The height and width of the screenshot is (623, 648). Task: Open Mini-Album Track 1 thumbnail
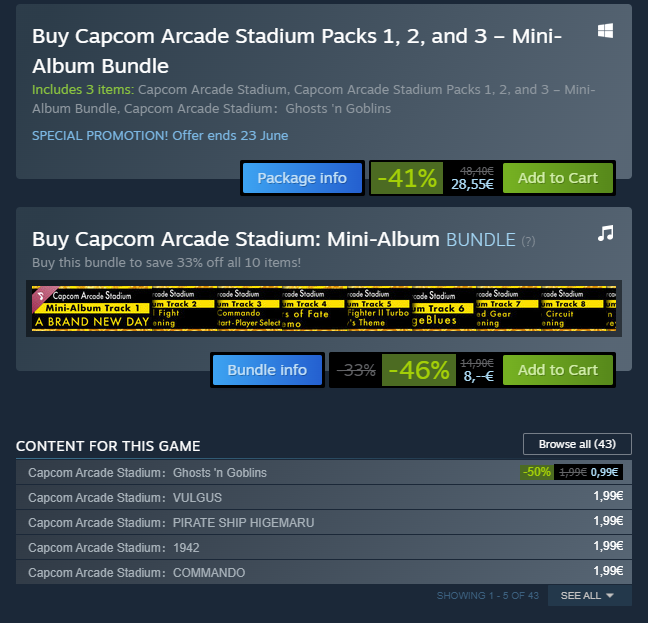[90, 310]
